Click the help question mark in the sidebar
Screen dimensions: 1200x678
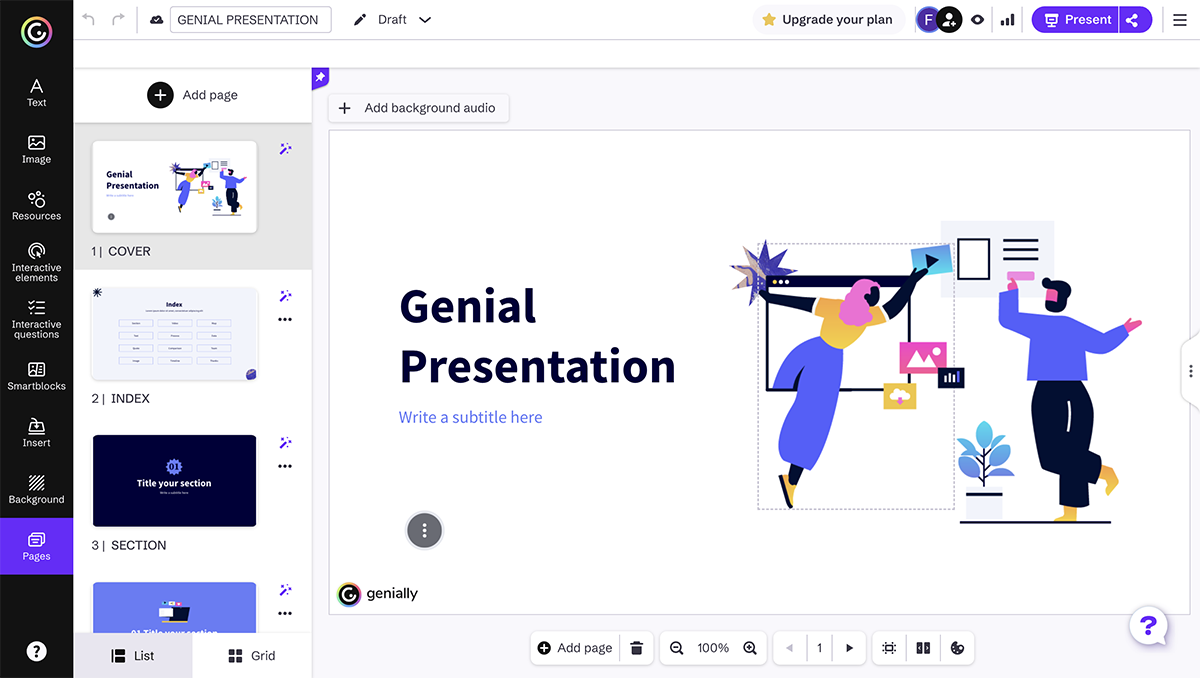pyautogui.click(x=36, y=651)
